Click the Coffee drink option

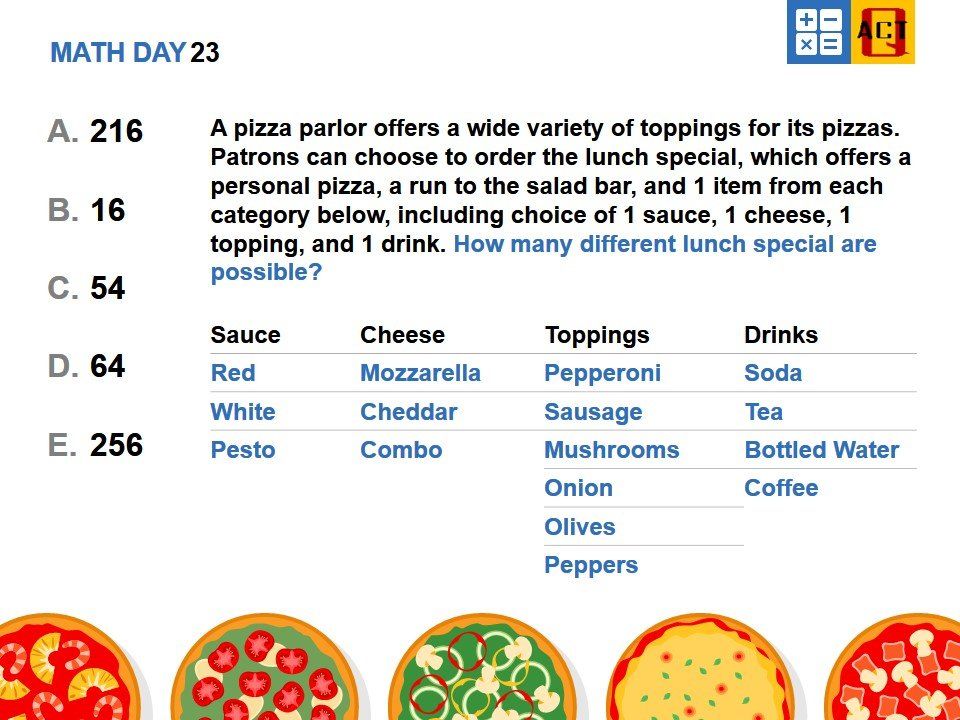click(x=781, y=488)
